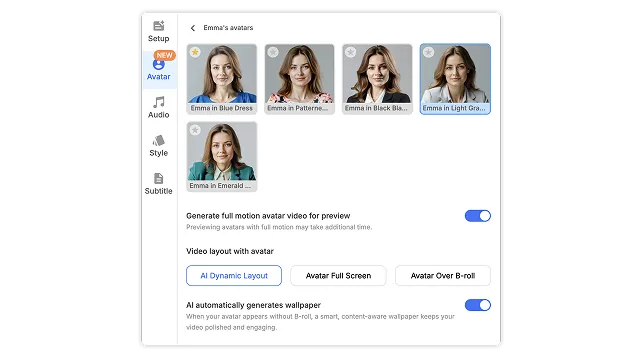Disable AI automatically generates wallpaper switch
The image size is (640, 360).
point(478,305)
